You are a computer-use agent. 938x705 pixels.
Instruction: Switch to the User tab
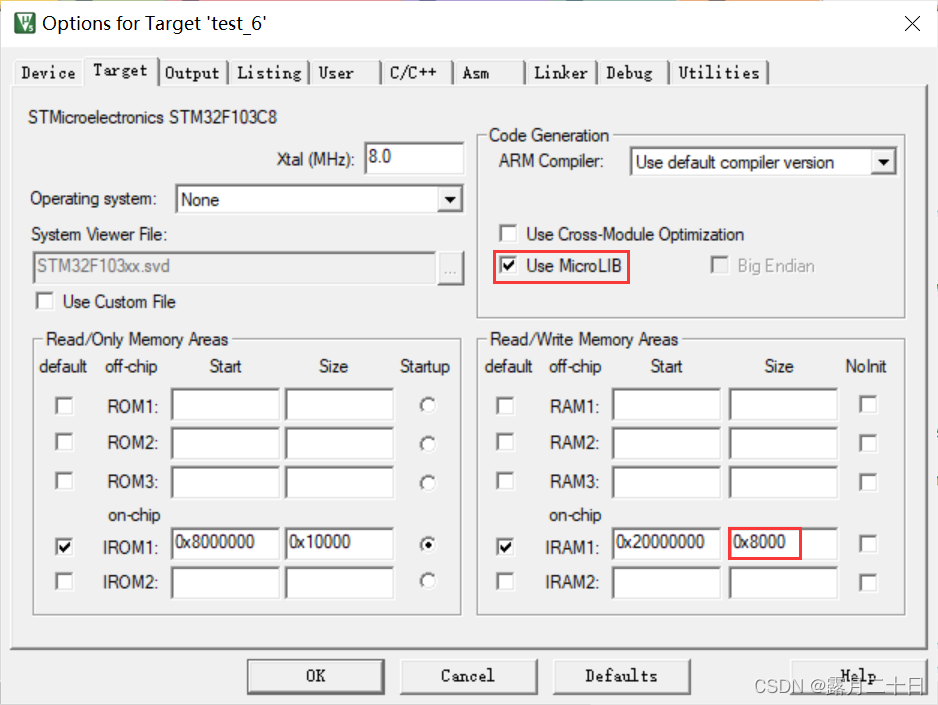(345, 73)
